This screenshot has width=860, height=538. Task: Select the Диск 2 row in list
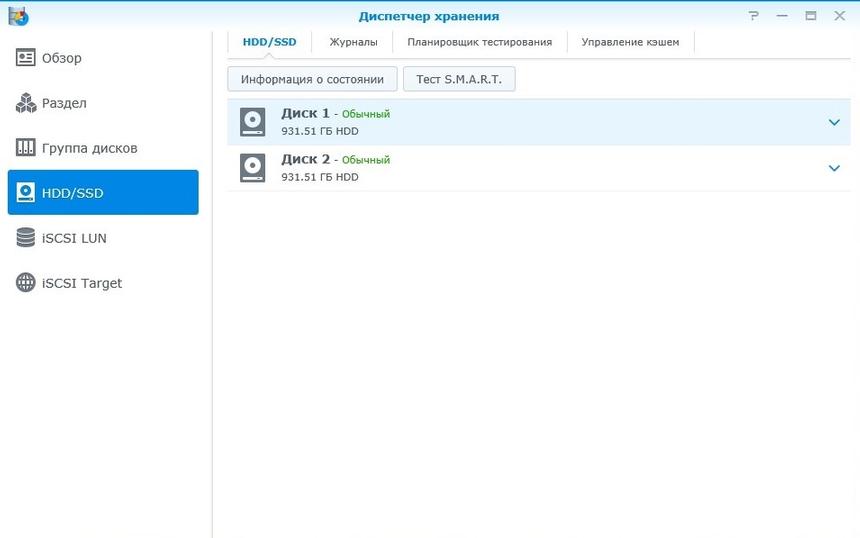click(540, 168)
